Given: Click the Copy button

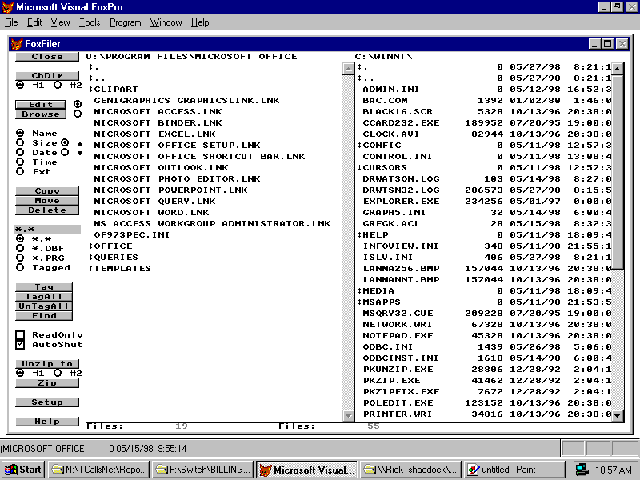Looking at the screenshot, I should coord(47,191).
